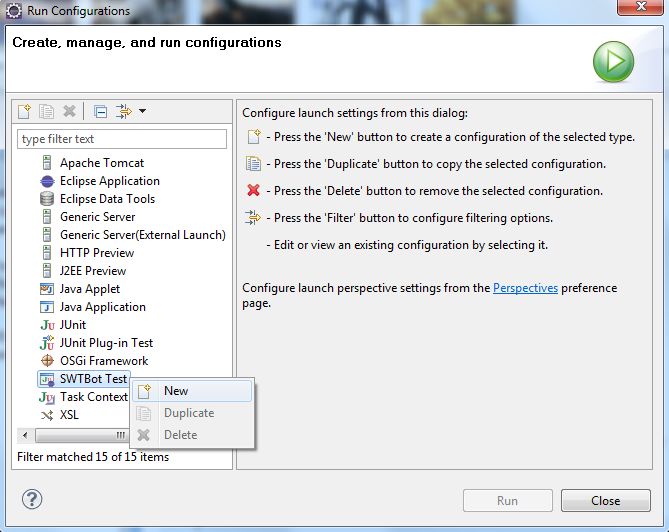Select Java Applet entry
The width and height of the screenshot is (669, 532).
pyautogui.click(x=90, y=289)
